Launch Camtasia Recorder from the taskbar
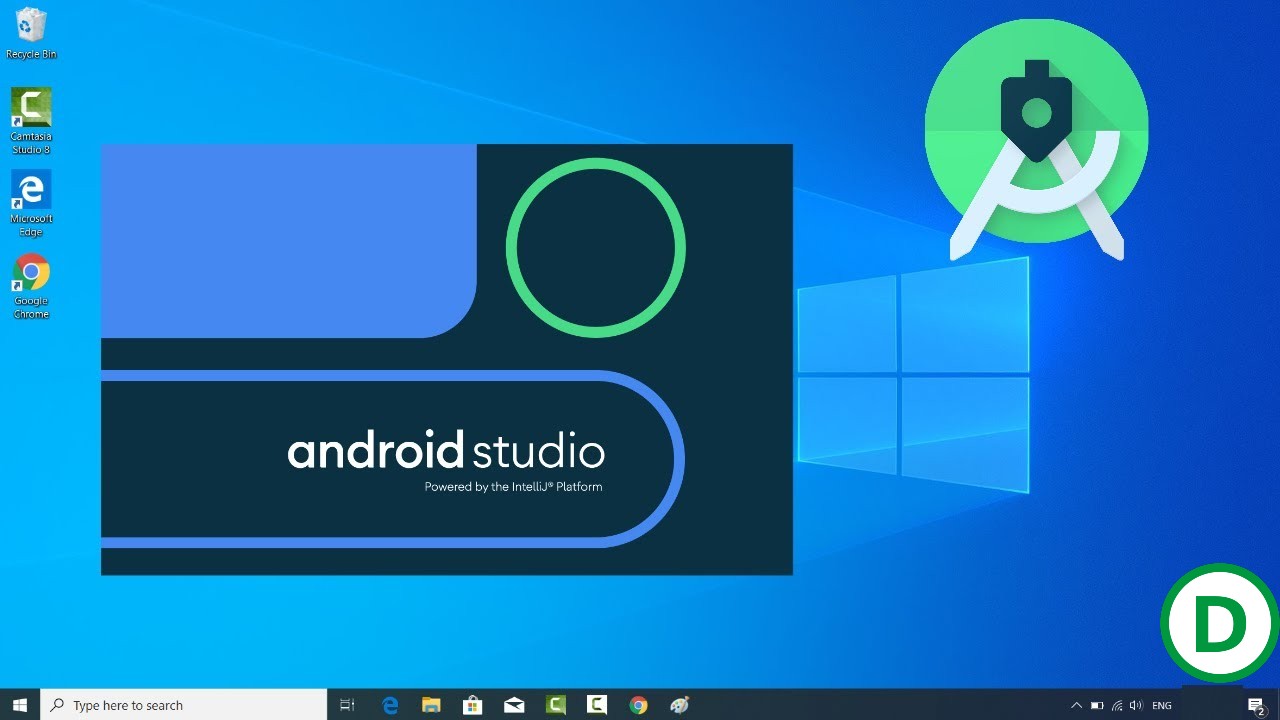Image resolution: width=1280 pixels, height=720 pixels. 597,704
